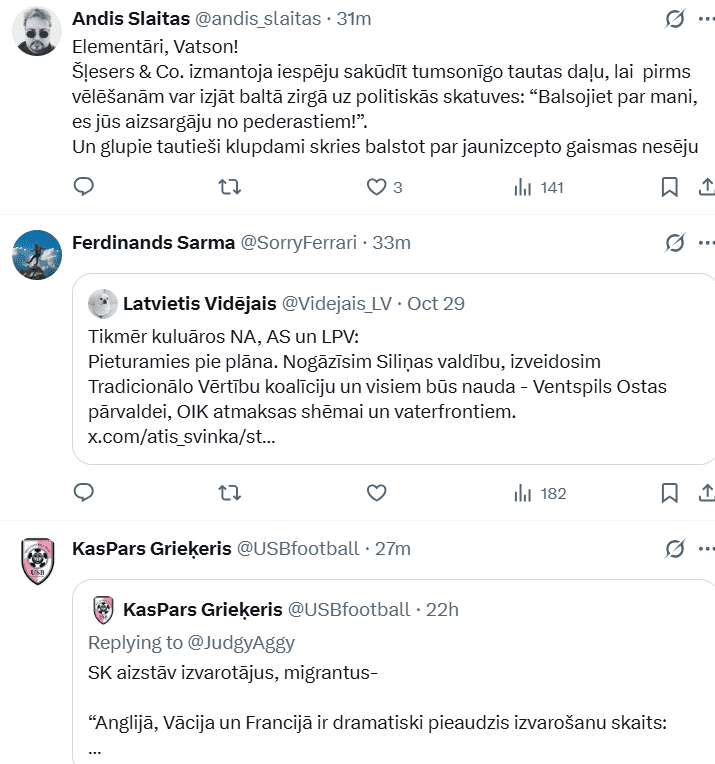This screenshot has width=715, height=764.
Task: Reply to Ferdinands Sarma's tweet
Action: [x=85, y=492]
